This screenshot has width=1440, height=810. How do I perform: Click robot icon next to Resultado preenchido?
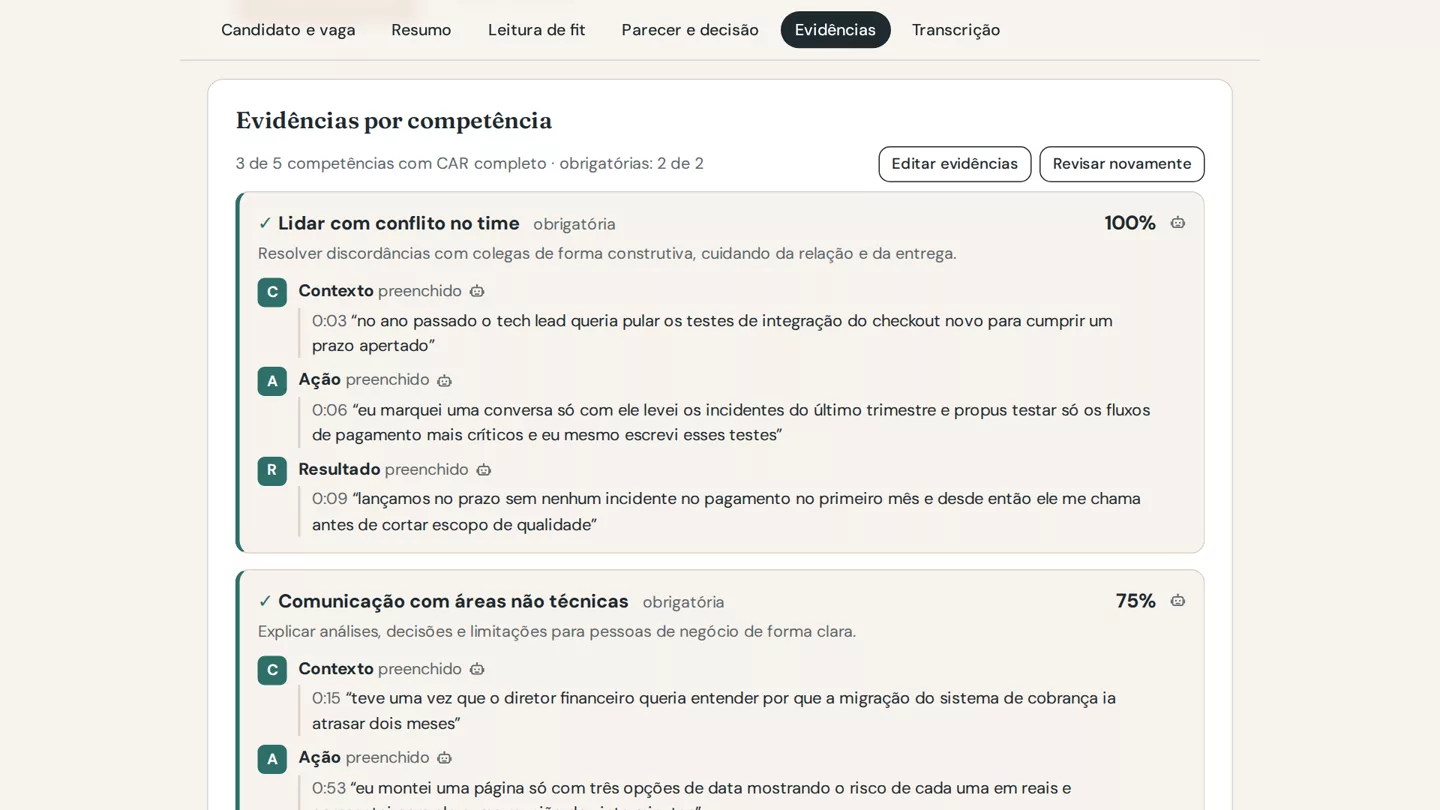(x=484, y=470)
